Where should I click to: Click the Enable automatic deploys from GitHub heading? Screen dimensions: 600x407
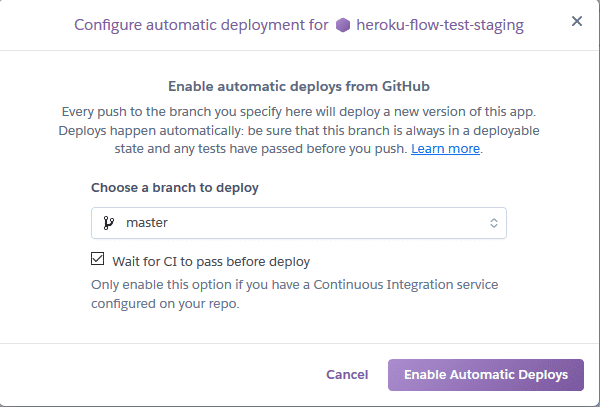tap(299, 86)
